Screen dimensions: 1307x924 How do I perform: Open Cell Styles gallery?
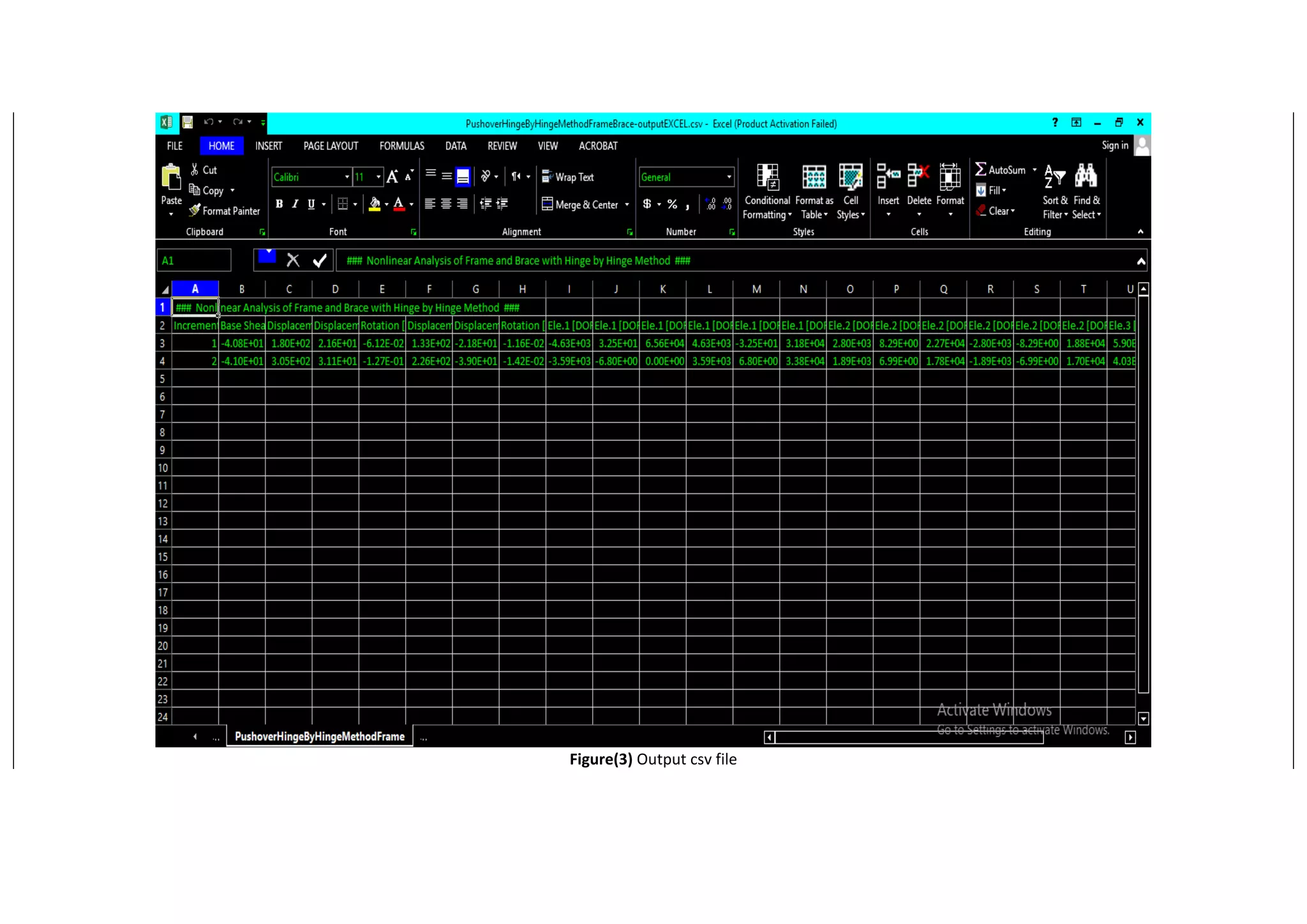point(851,191)
